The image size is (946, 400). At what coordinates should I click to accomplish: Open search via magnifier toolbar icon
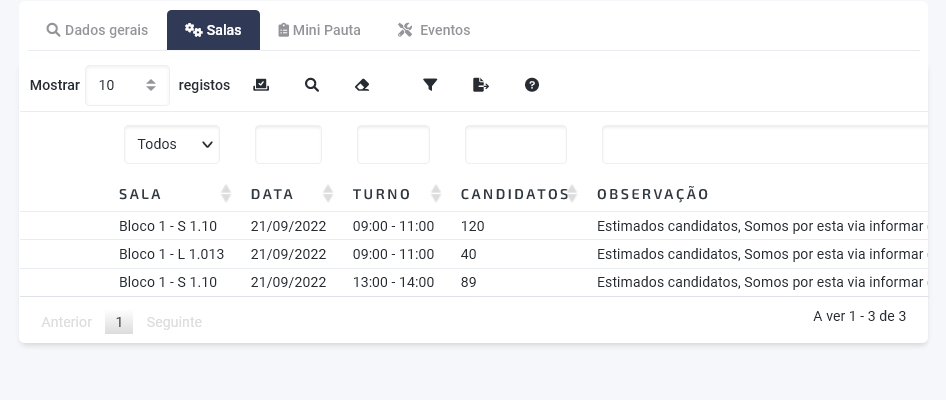311,85
